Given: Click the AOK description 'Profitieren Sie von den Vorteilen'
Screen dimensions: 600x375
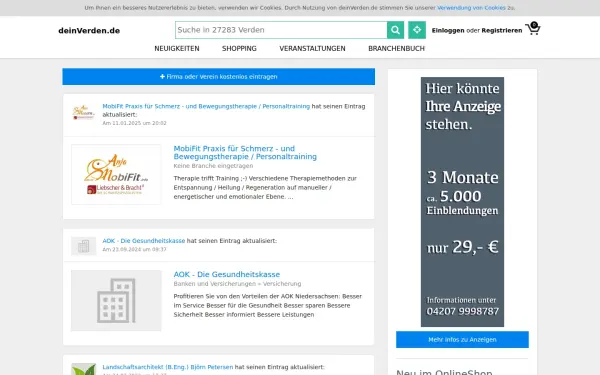Looking at the screenshot, I should point(267,305).
